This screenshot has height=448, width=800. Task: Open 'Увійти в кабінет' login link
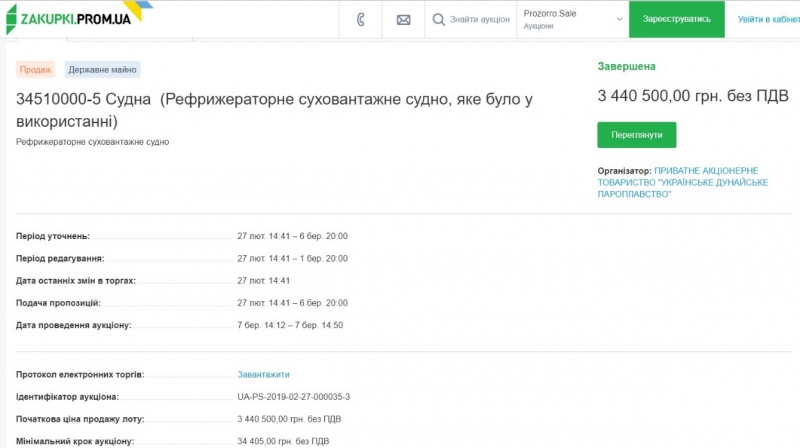click(767, 19)
